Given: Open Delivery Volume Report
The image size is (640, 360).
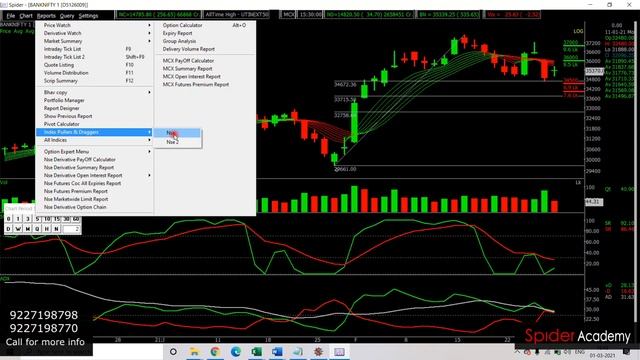Looking at the screenshot, I should [x=205, y=49].
